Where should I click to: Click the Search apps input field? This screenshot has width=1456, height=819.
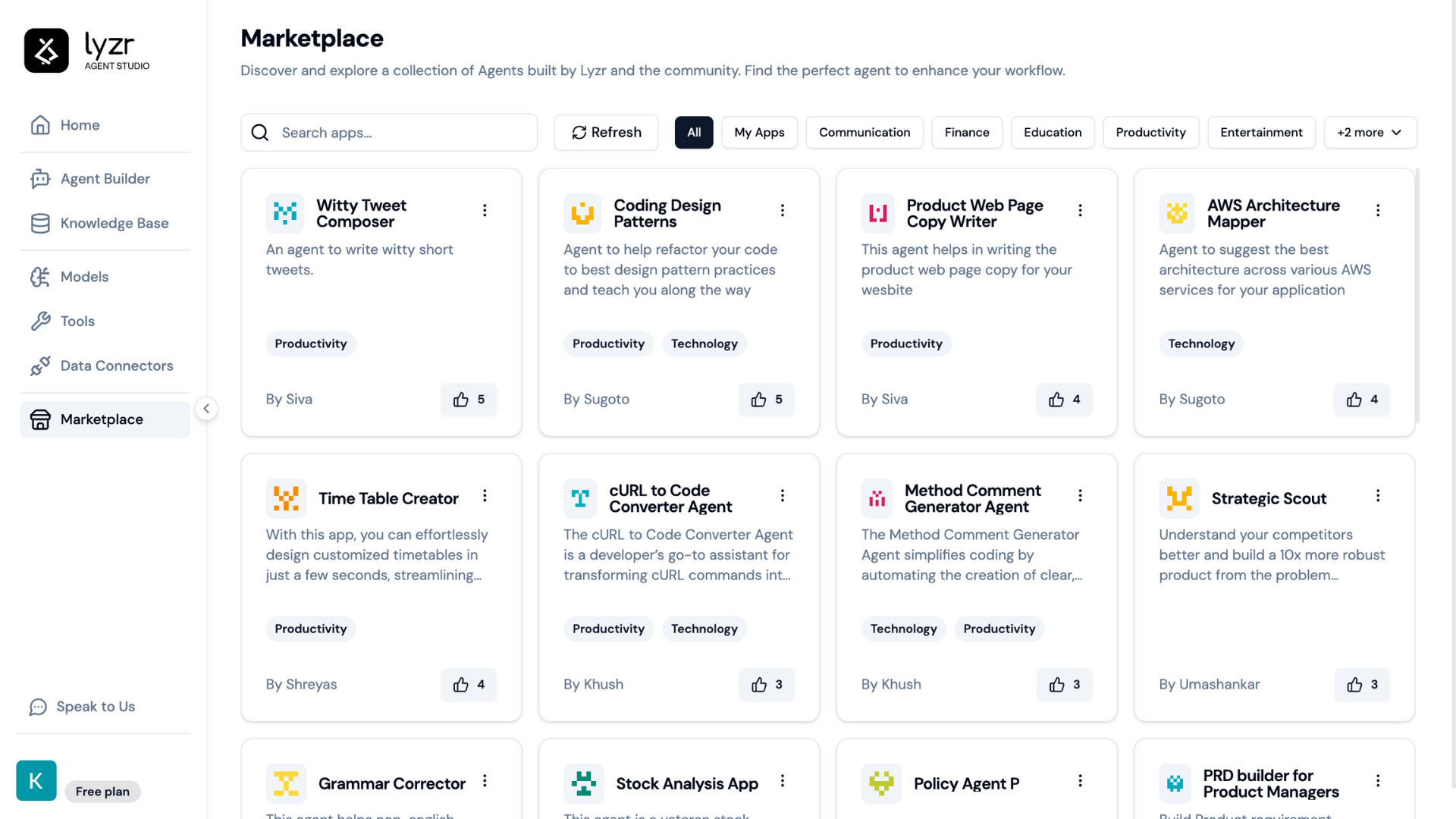(394, 132)
